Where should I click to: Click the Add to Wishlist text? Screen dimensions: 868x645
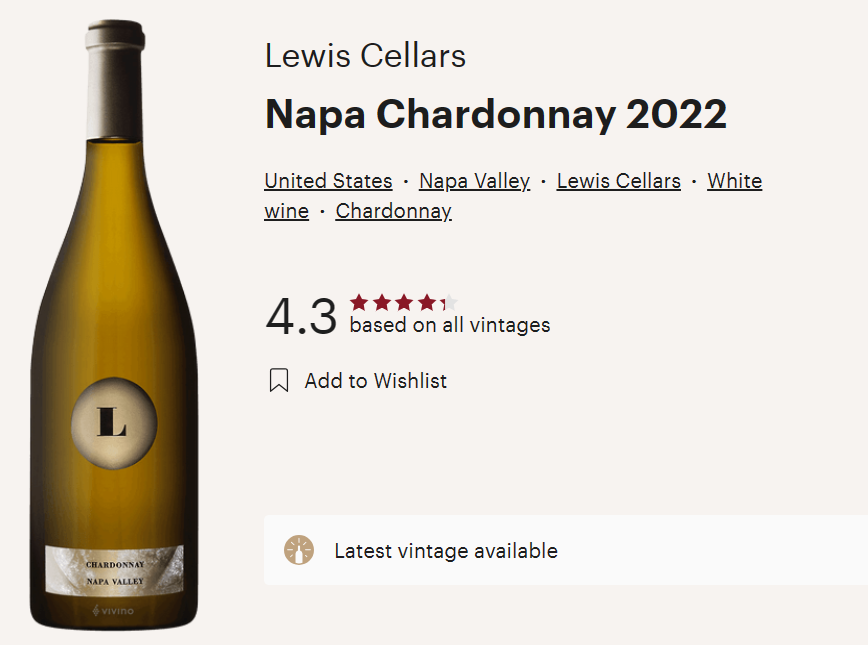tap(375, 381)
